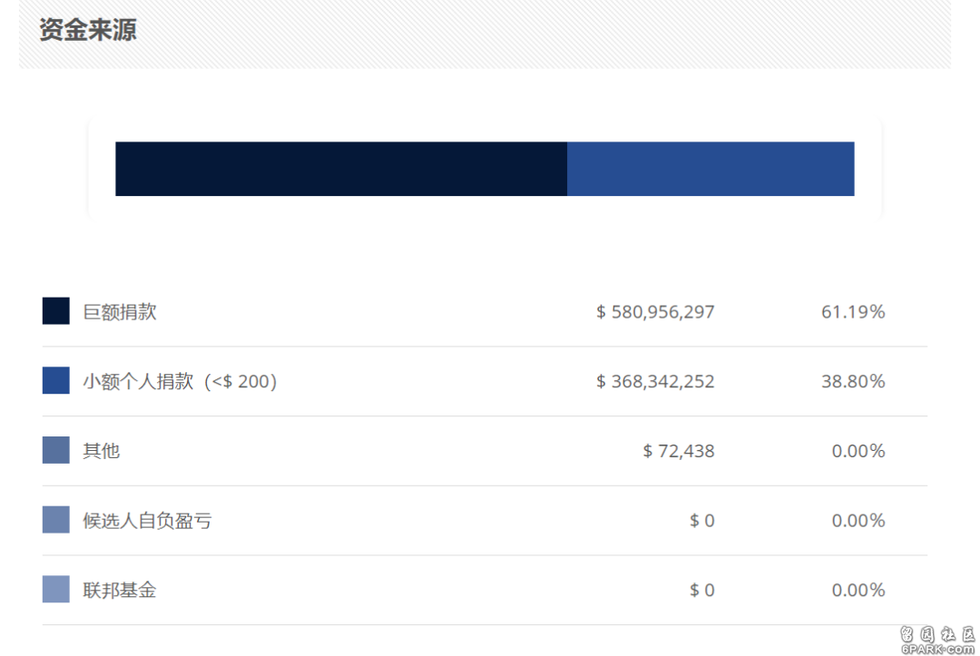Click the 0.00% value in 候选人自负盈亏 row
Screen dimensions: 980x656
(858, 520)
